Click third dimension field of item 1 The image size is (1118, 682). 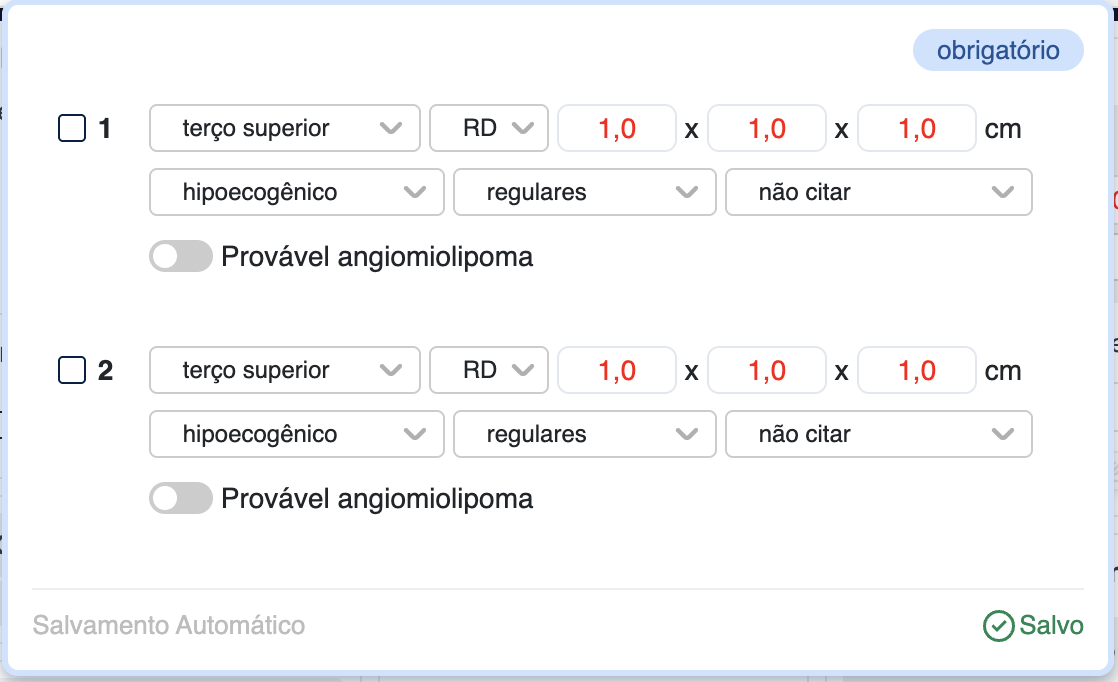(x=916, y=129)
